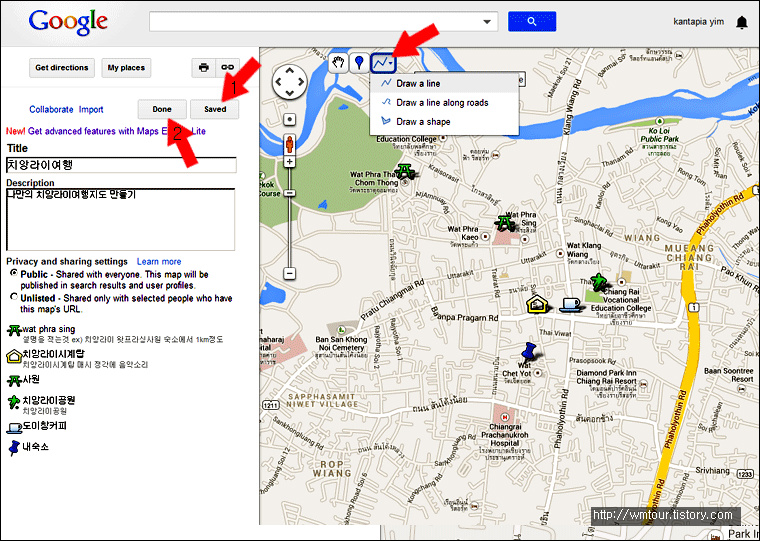The height and width of the screenshot is (541, 760).
Task: Click the my location dot button
Action: coord(289,119)
